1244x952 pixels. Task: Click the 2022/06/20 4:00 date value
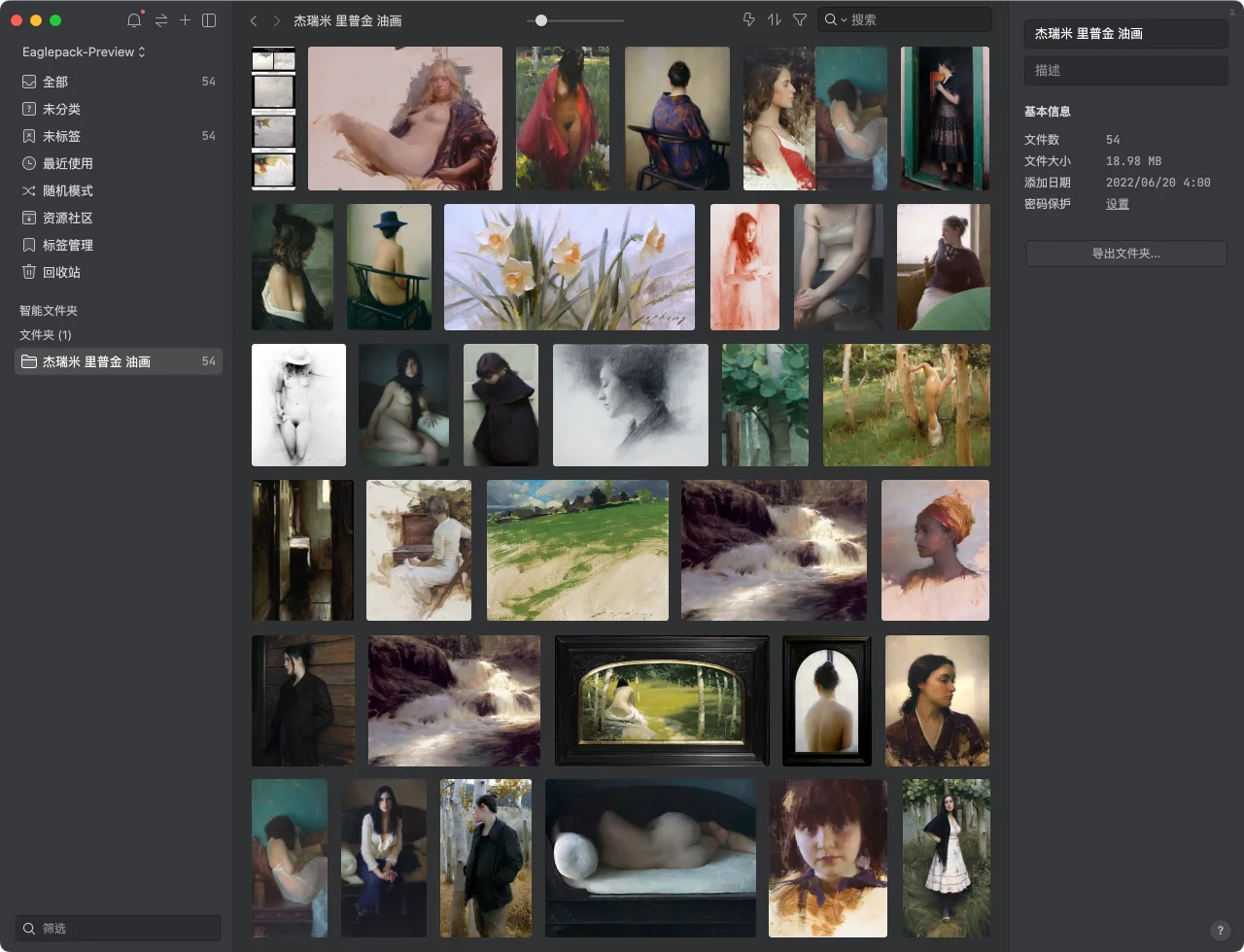point(1158,183)
